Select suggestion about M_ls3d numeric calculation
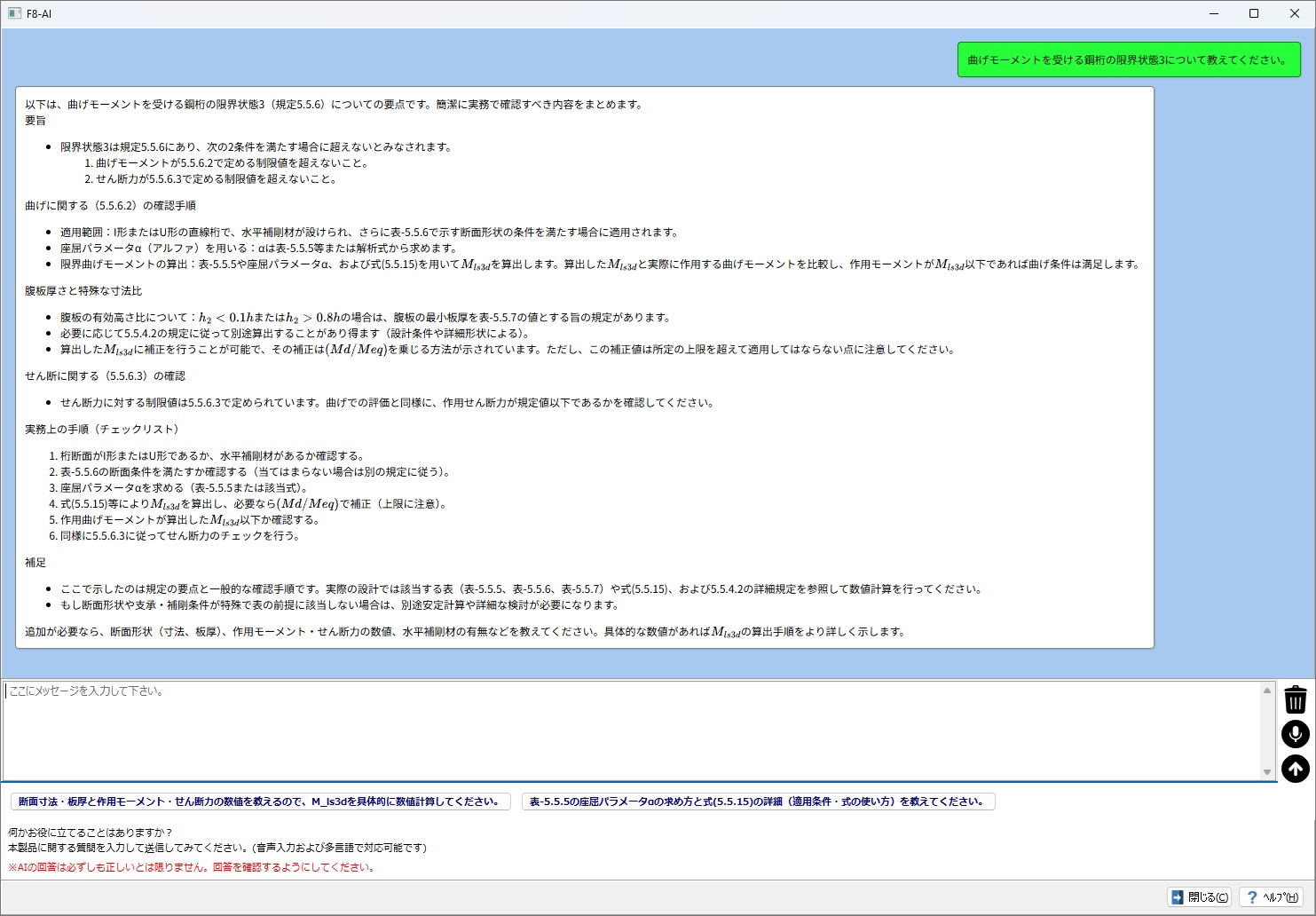1316x916 pixels. (260, 801)
